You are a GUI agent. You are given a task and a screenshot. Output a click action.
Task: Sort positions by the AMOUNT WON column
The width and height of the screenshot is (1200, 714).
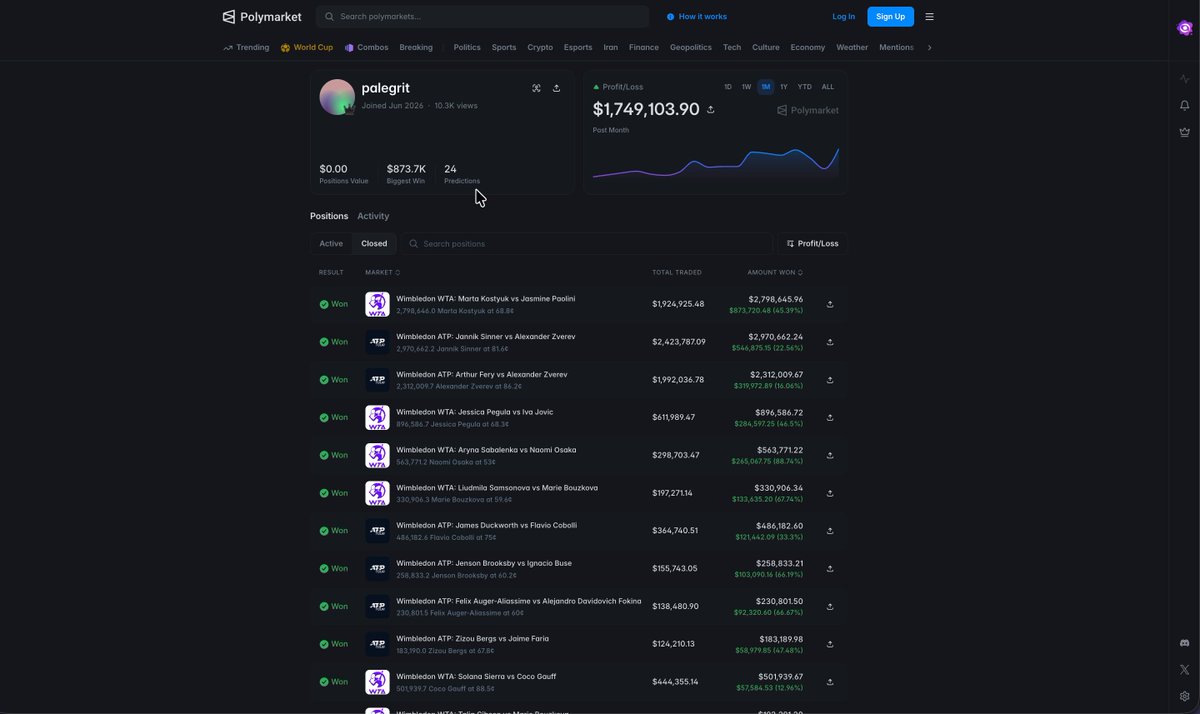pyautogui.click(x=775, y=272)
